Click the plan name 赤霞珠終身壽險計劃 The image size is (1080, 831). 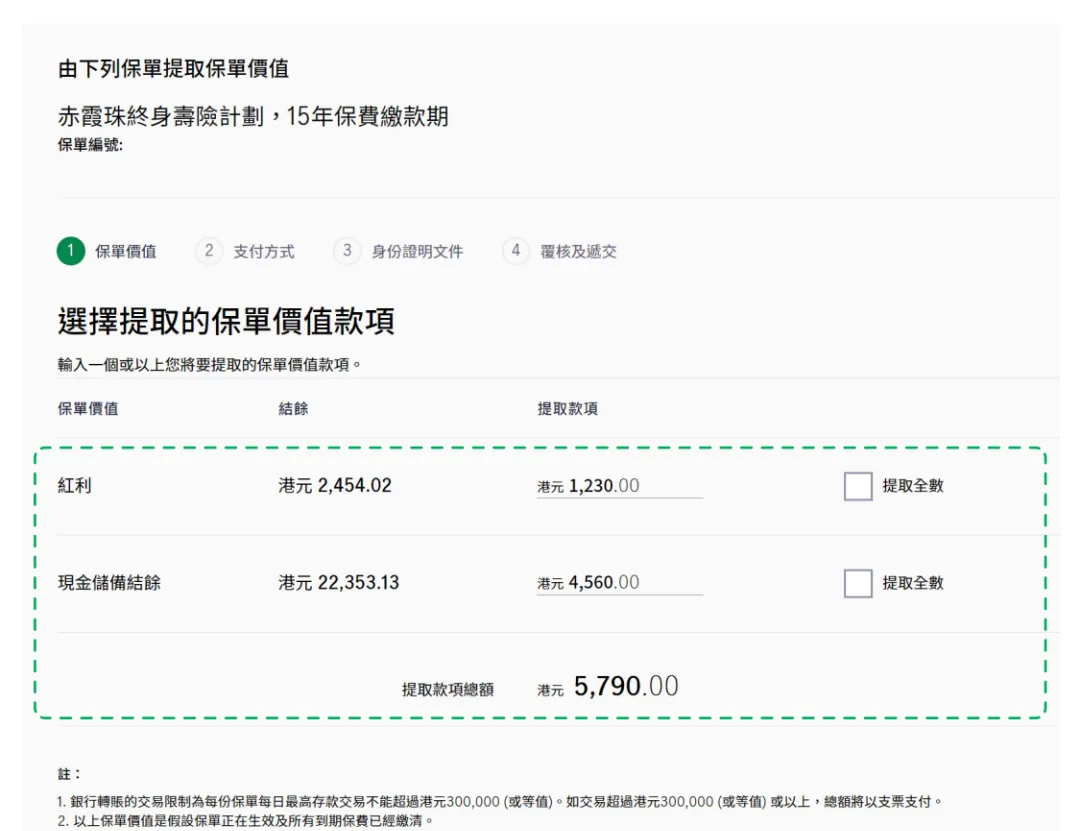pyautogui.click(x=160, y=116)
